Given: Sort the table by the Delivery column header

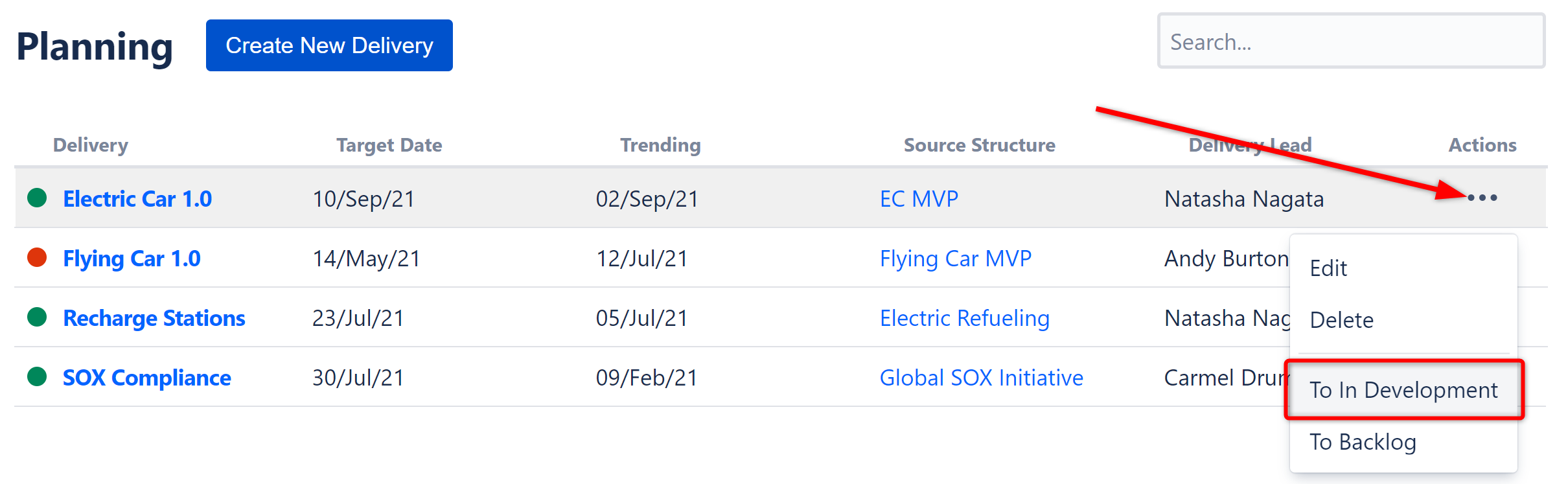Looking at the screenshot, I should tap(90, 144).
